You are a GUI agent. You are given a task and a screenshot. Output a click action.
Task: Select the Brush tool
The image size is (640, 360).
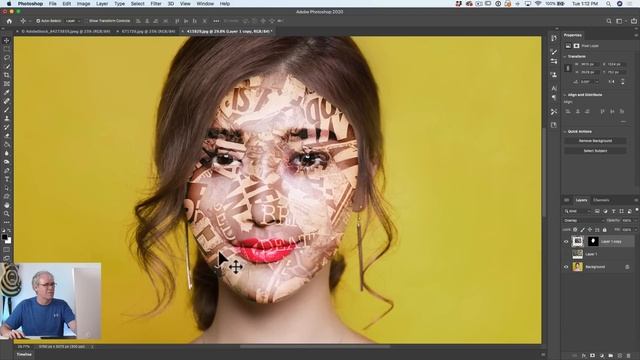7,110
